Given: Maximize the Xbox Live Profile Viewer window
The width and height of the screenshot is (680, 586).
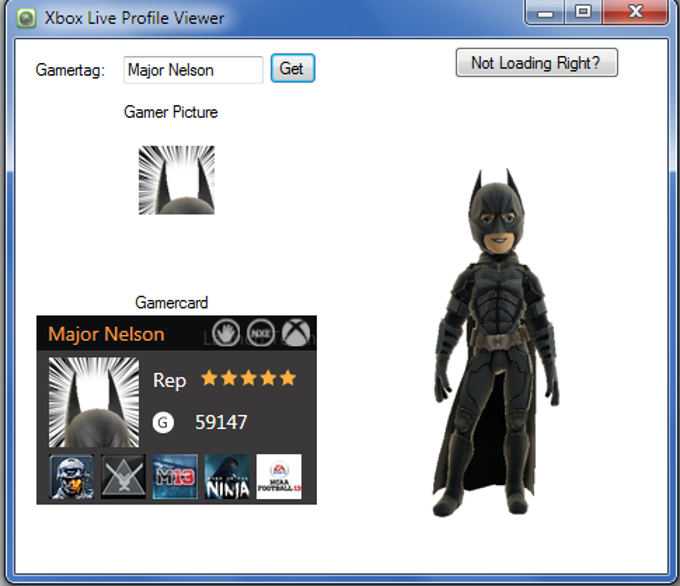Looking at the screenshot, I should tap(583, 12).
